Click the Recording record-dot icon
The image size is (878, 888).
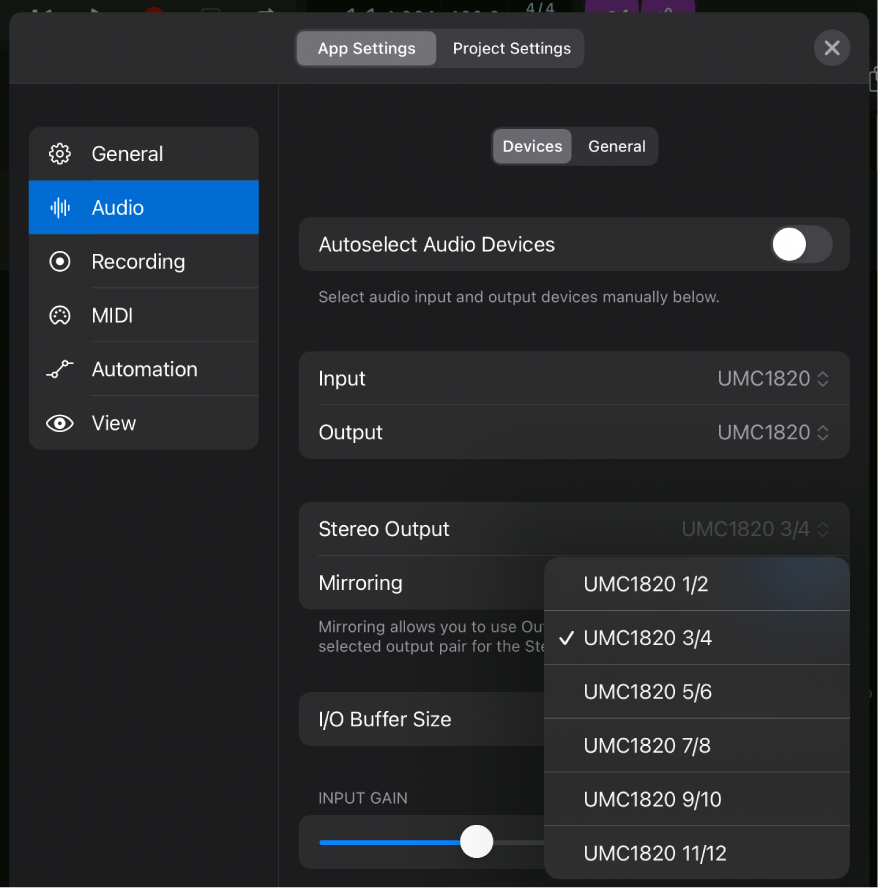click(x=59, y=261)
